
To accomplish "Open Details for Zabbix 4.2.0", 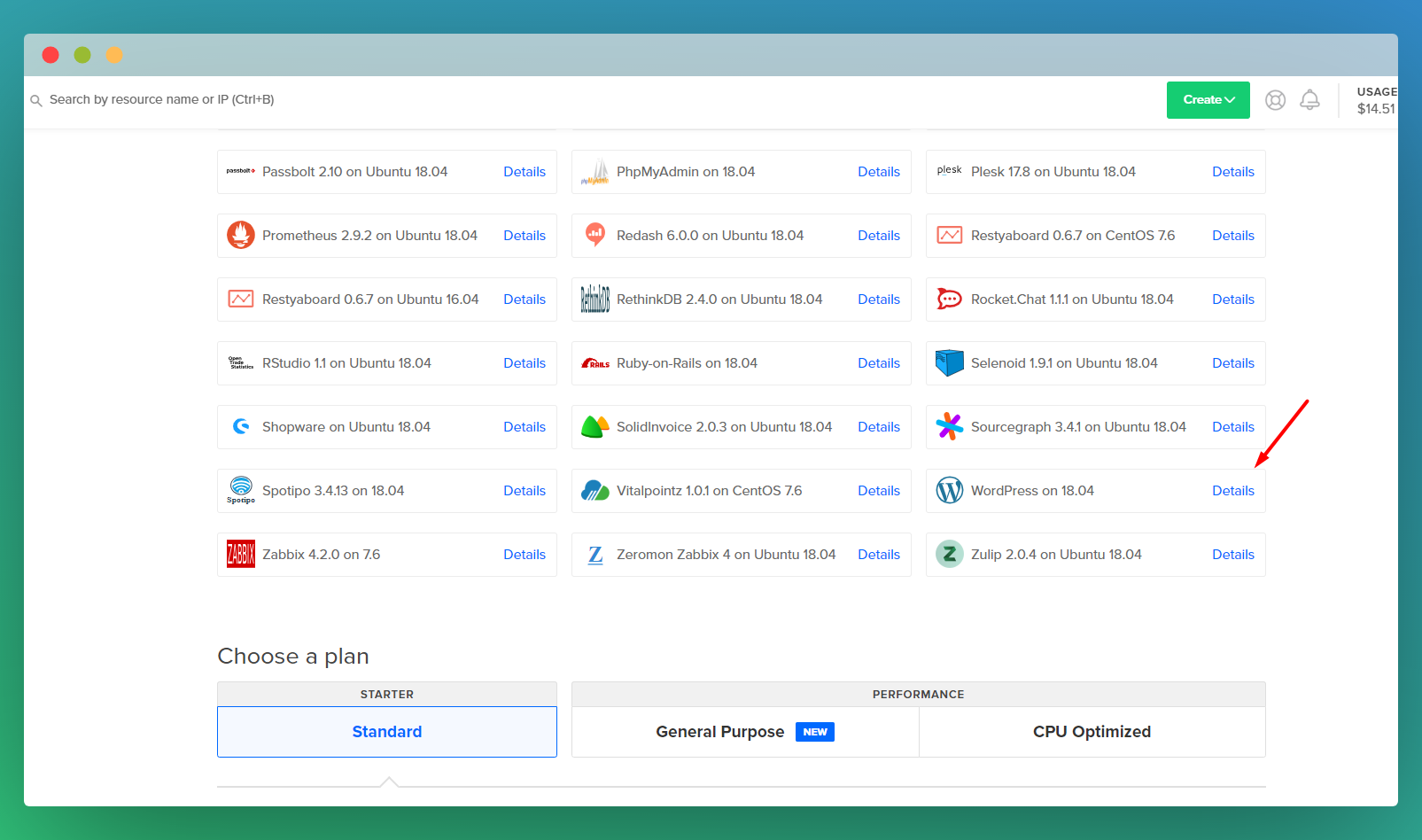I will click(525, 555).
